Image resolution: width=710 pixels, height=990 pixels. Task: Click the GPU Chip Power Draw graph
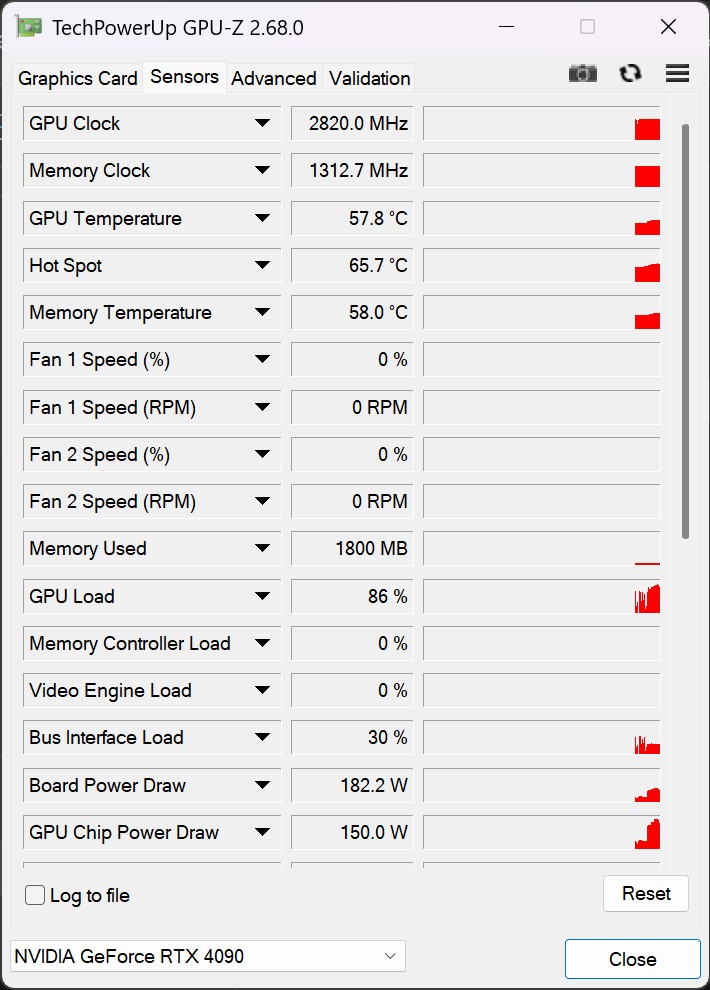(541, 832)
